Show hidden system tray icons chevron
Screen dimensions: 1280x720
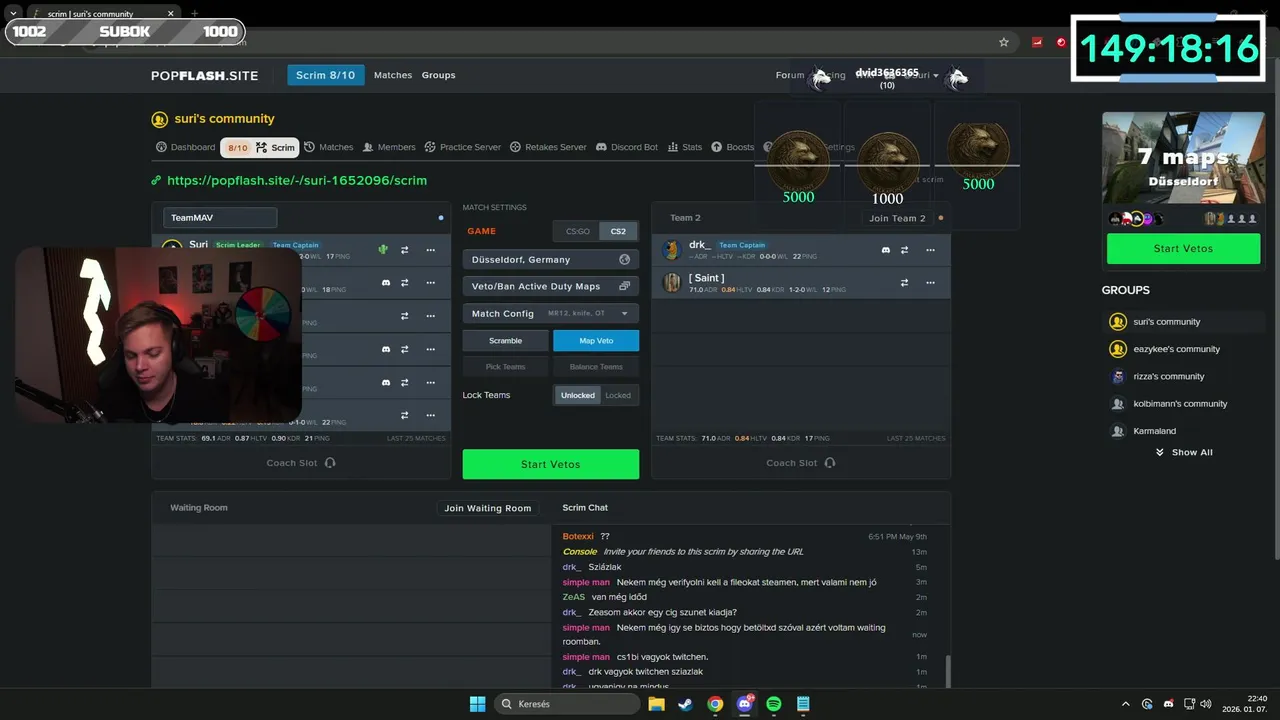tap(1126, 704)
